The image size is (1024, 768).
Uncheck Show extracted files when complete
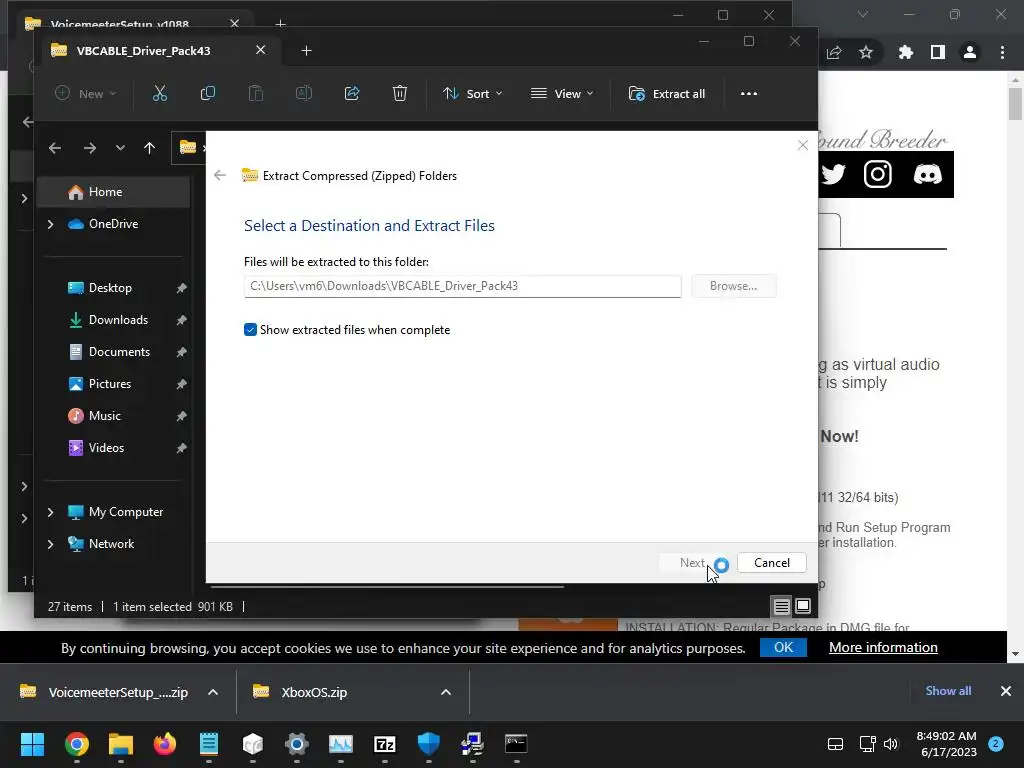click(250, 330)
